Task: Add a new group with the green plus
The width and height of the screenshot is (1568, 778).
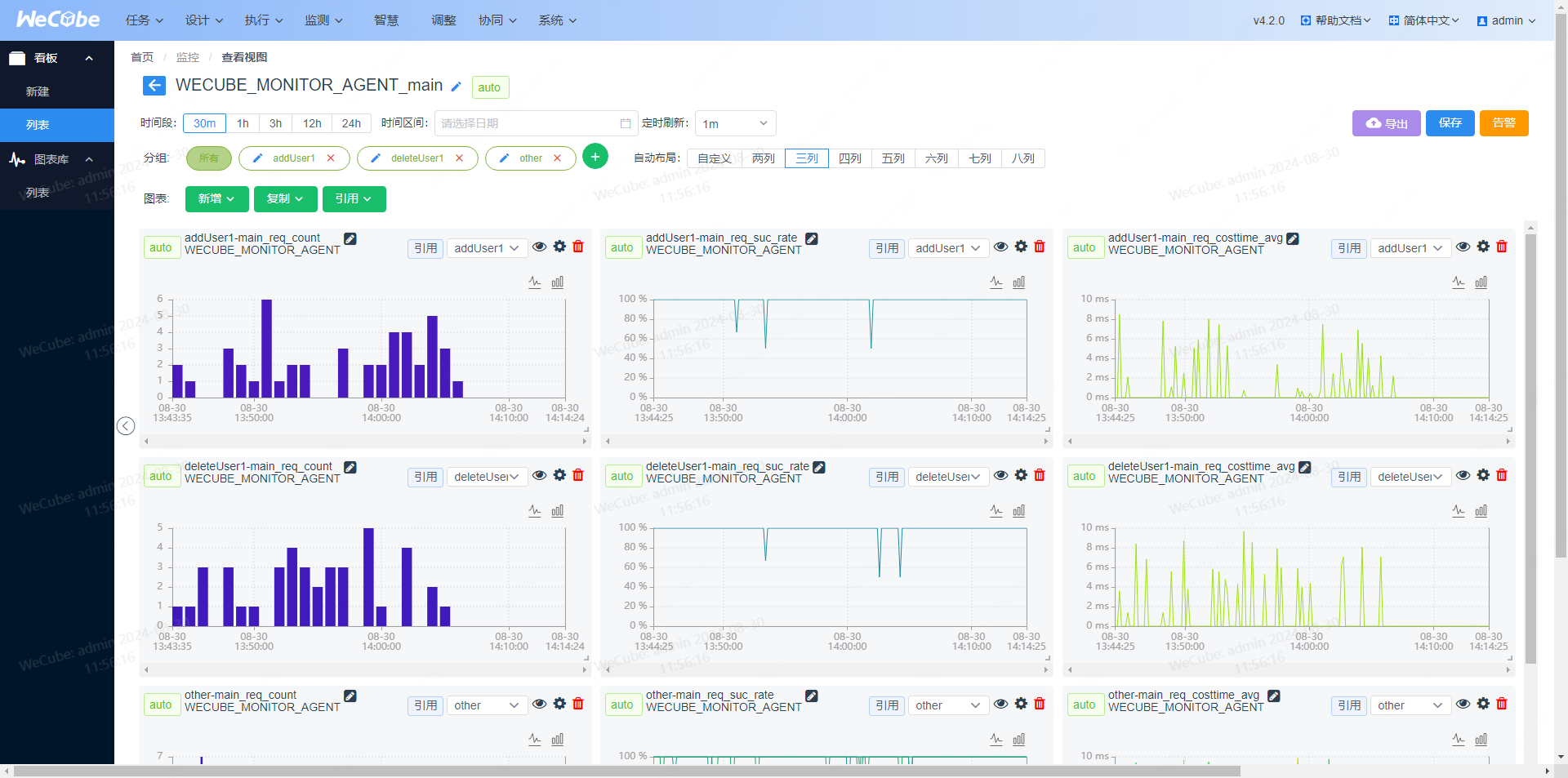Action: click(595, 157)
